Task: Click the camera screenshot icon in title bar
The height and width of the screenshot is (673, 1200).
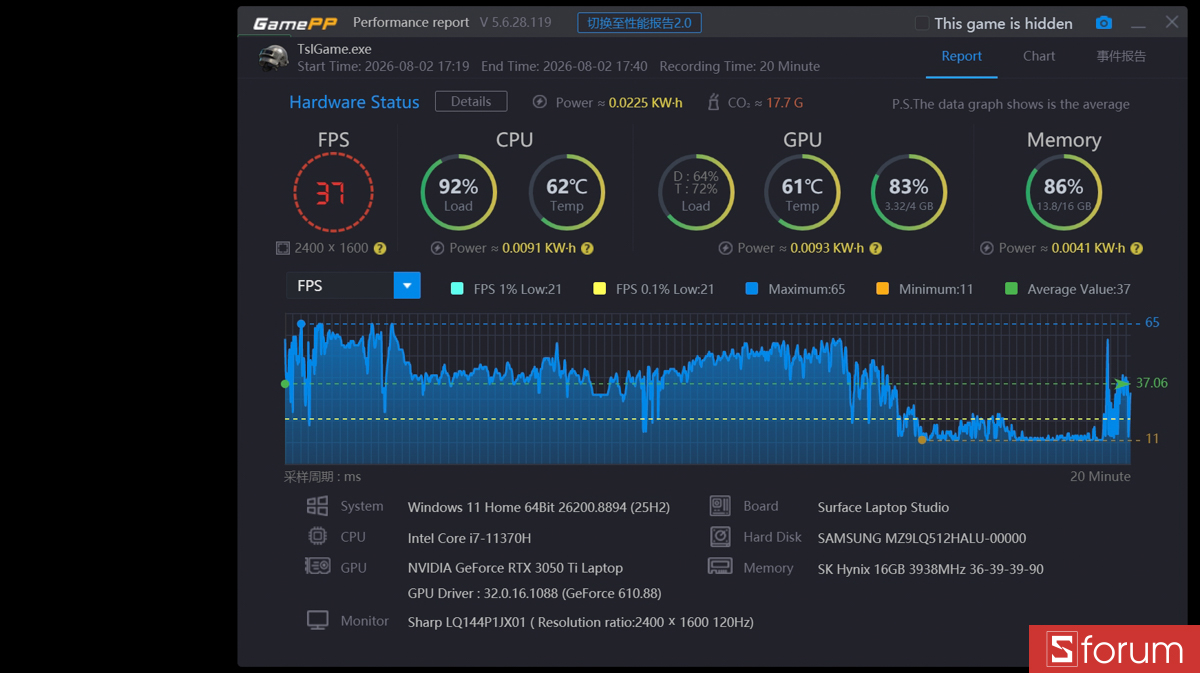Action: tap(1103, 23)
